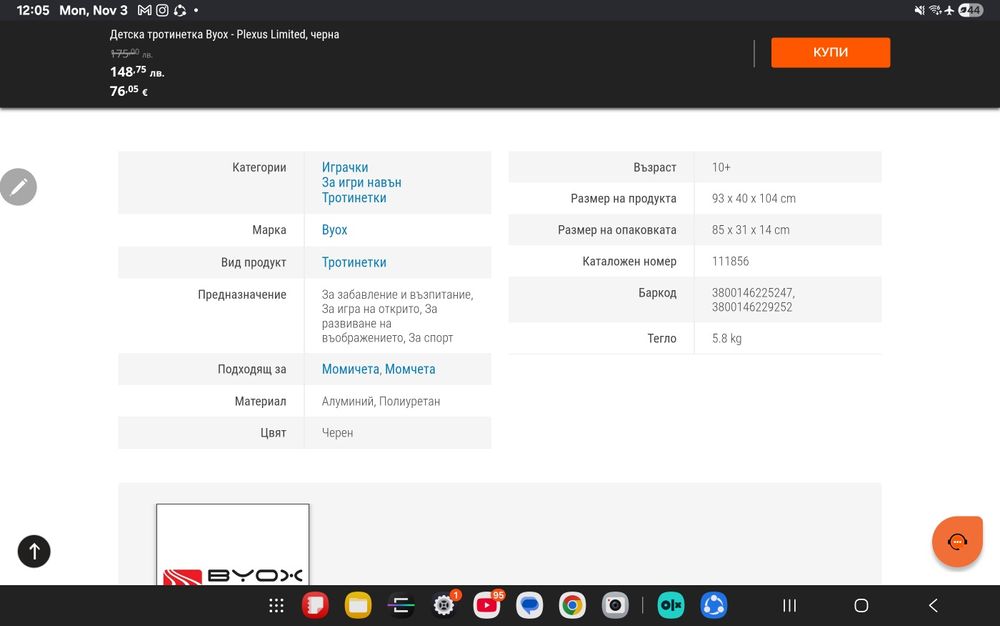Viewport: 1000px width, 626px height.
Task: Open the Играчки category link
Action: pos(344,167)
